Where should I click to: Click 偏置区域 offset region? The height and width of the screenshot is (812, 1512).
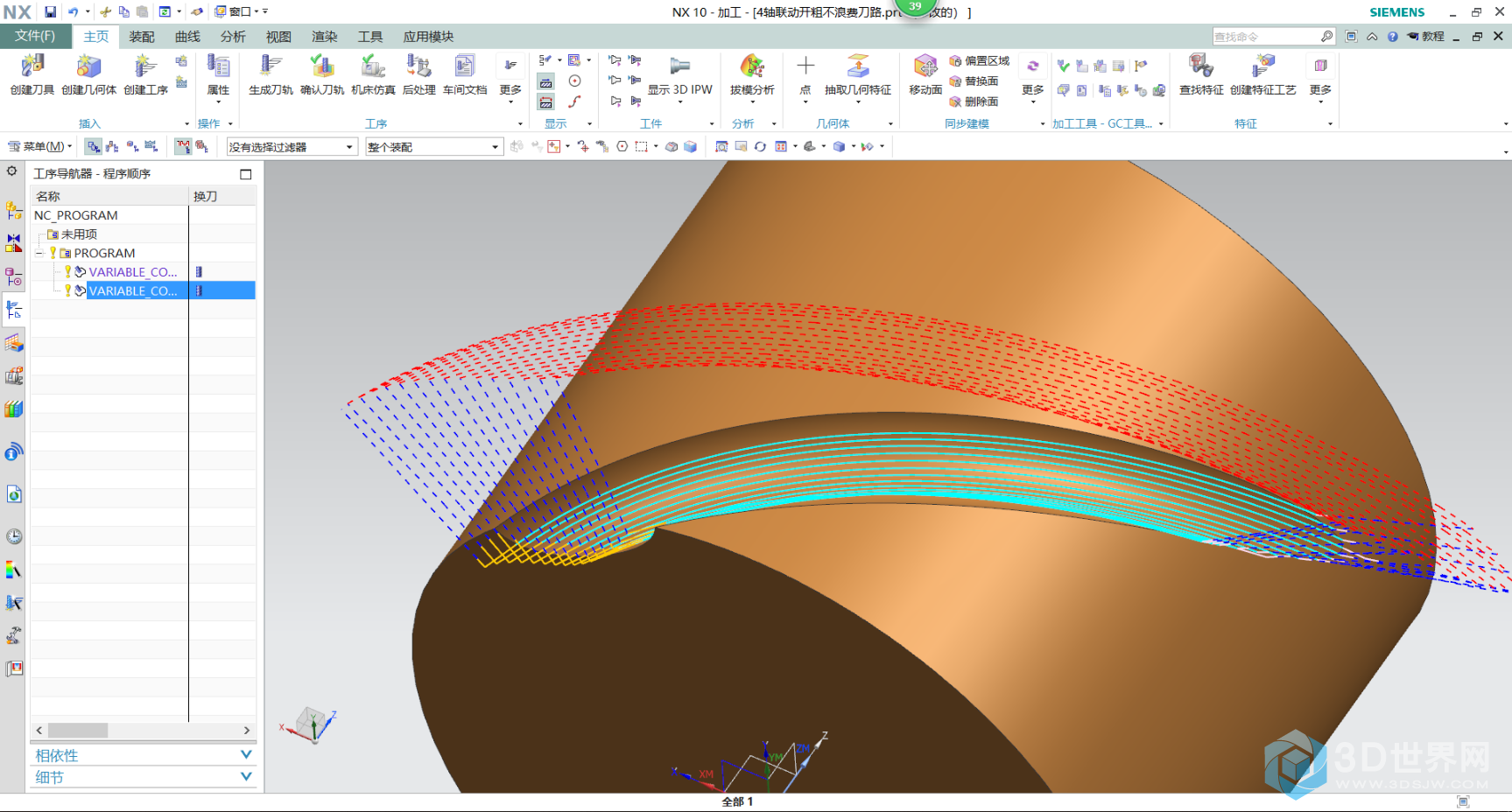pyautogui.click(x=980, y=61)
